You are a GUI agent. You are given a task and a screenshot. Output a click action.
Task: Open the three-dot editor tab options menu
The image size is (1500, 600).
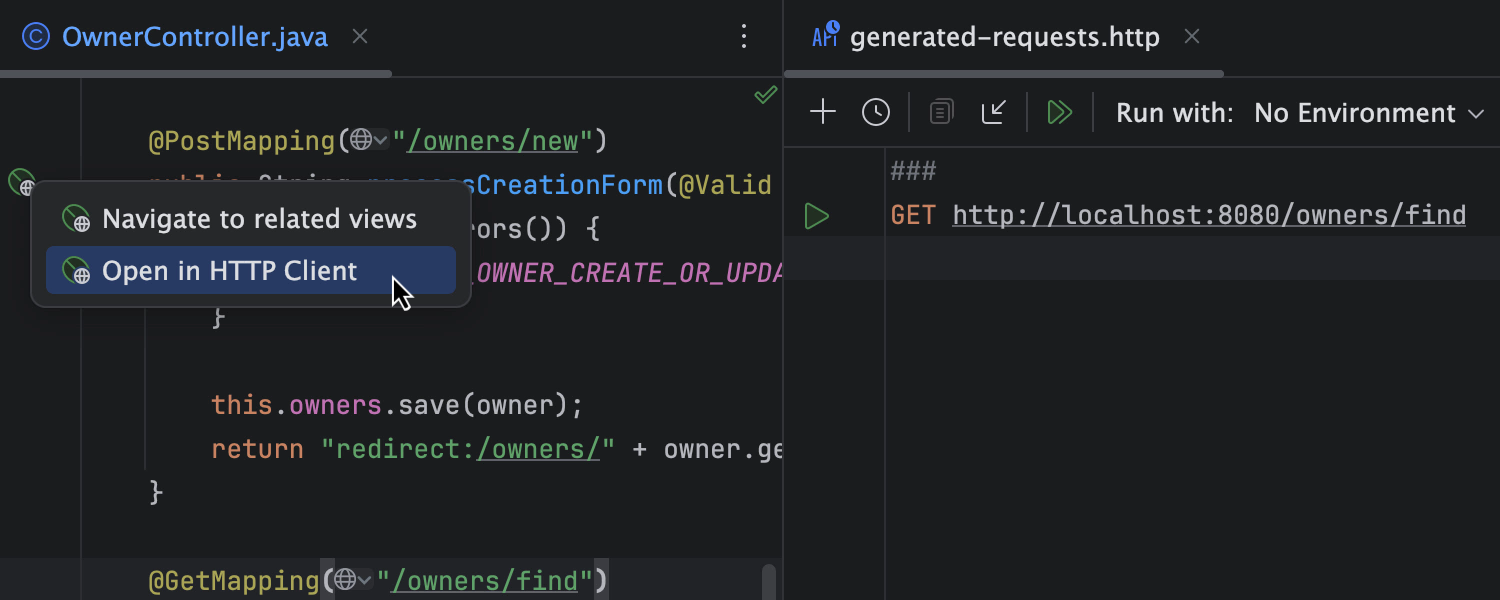743,37
